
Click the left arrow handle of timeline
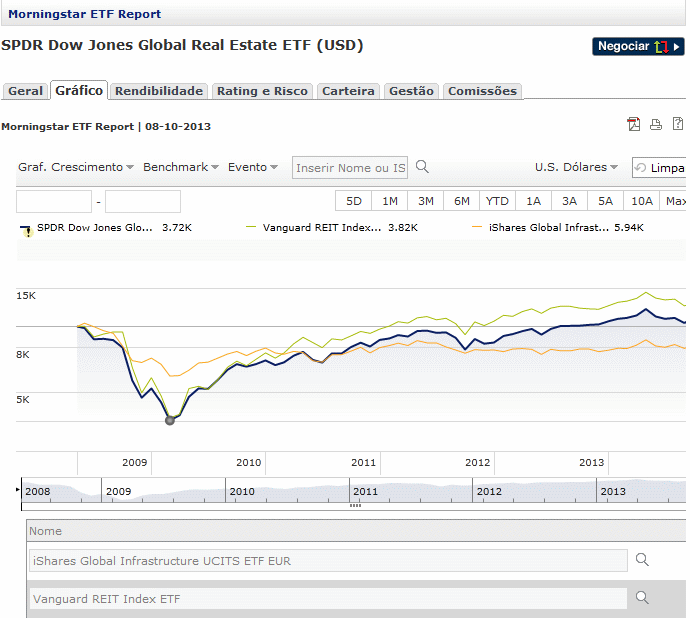[18, 489]
